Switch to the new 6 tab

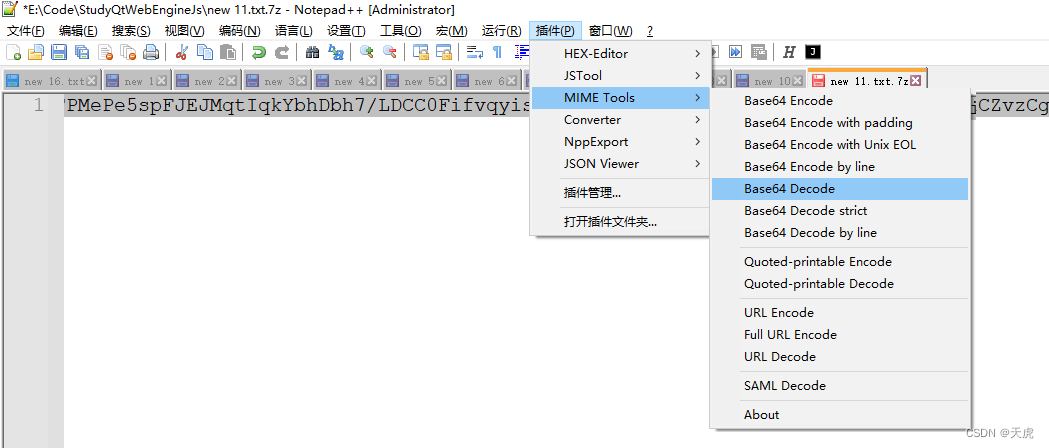[x=487, y=80]
